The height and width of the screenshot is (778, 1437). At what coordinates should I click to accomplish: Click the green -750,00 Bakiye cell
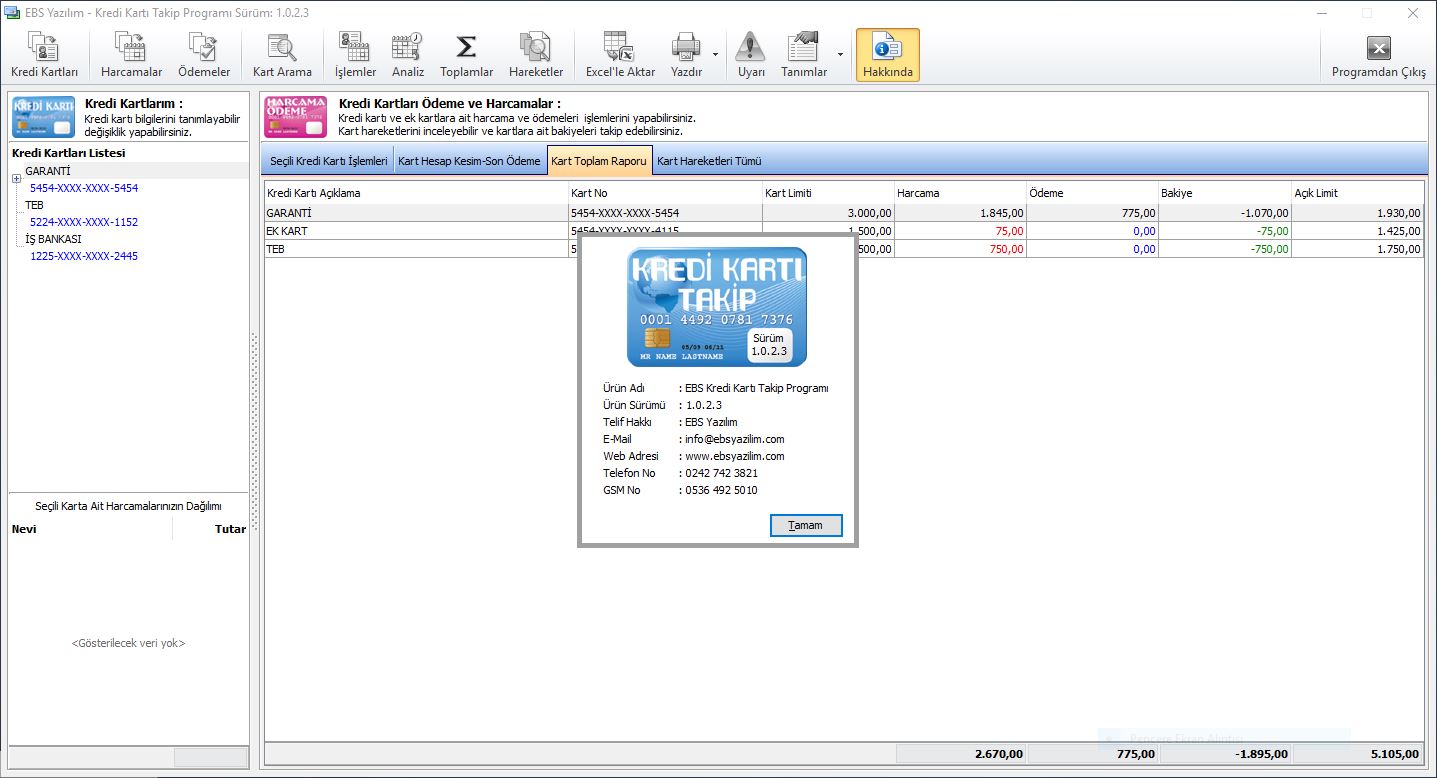(1225, 249)
